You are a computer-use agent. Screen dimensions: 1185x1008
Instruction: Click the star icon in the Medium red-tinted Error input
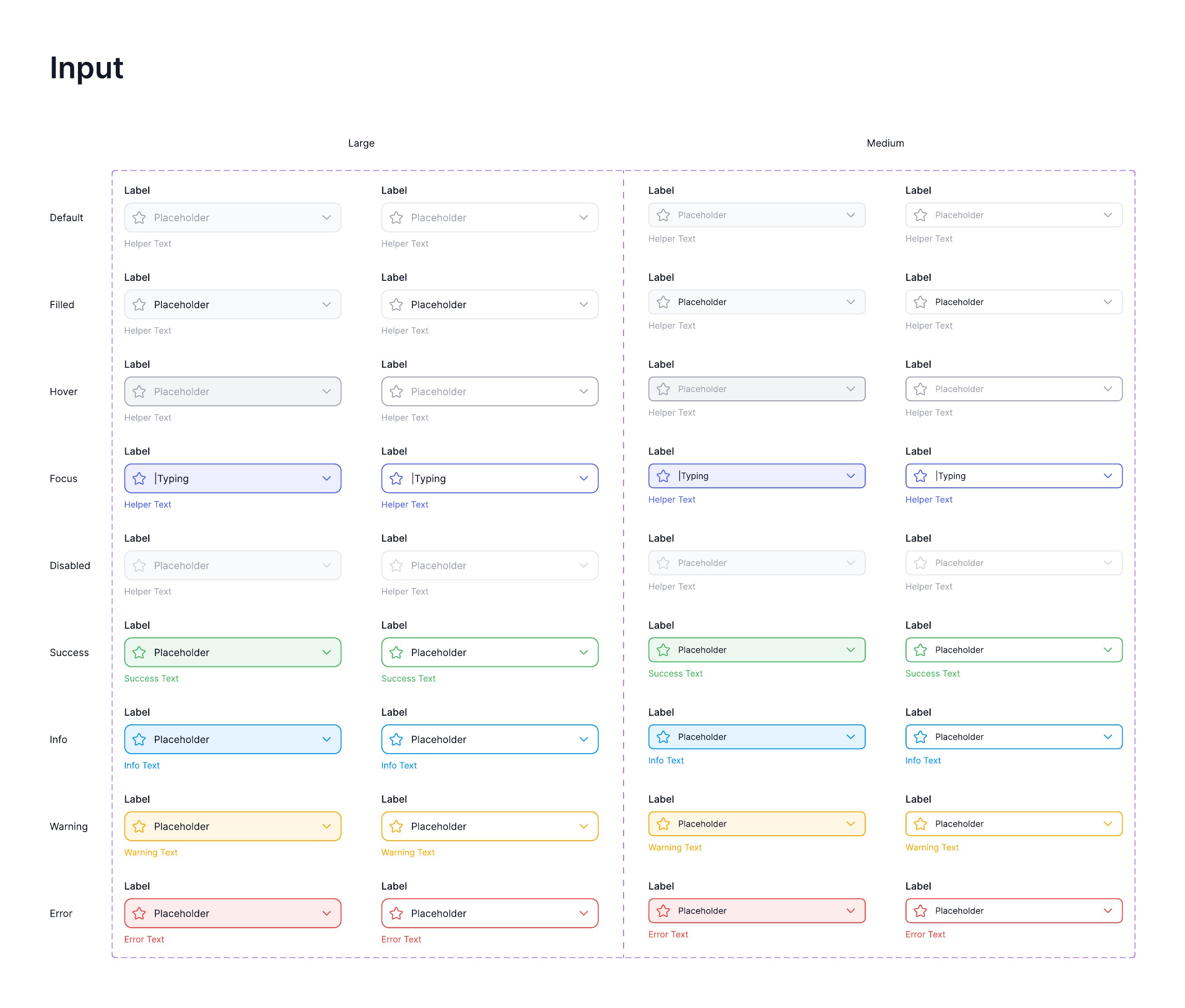coord(663,910)
